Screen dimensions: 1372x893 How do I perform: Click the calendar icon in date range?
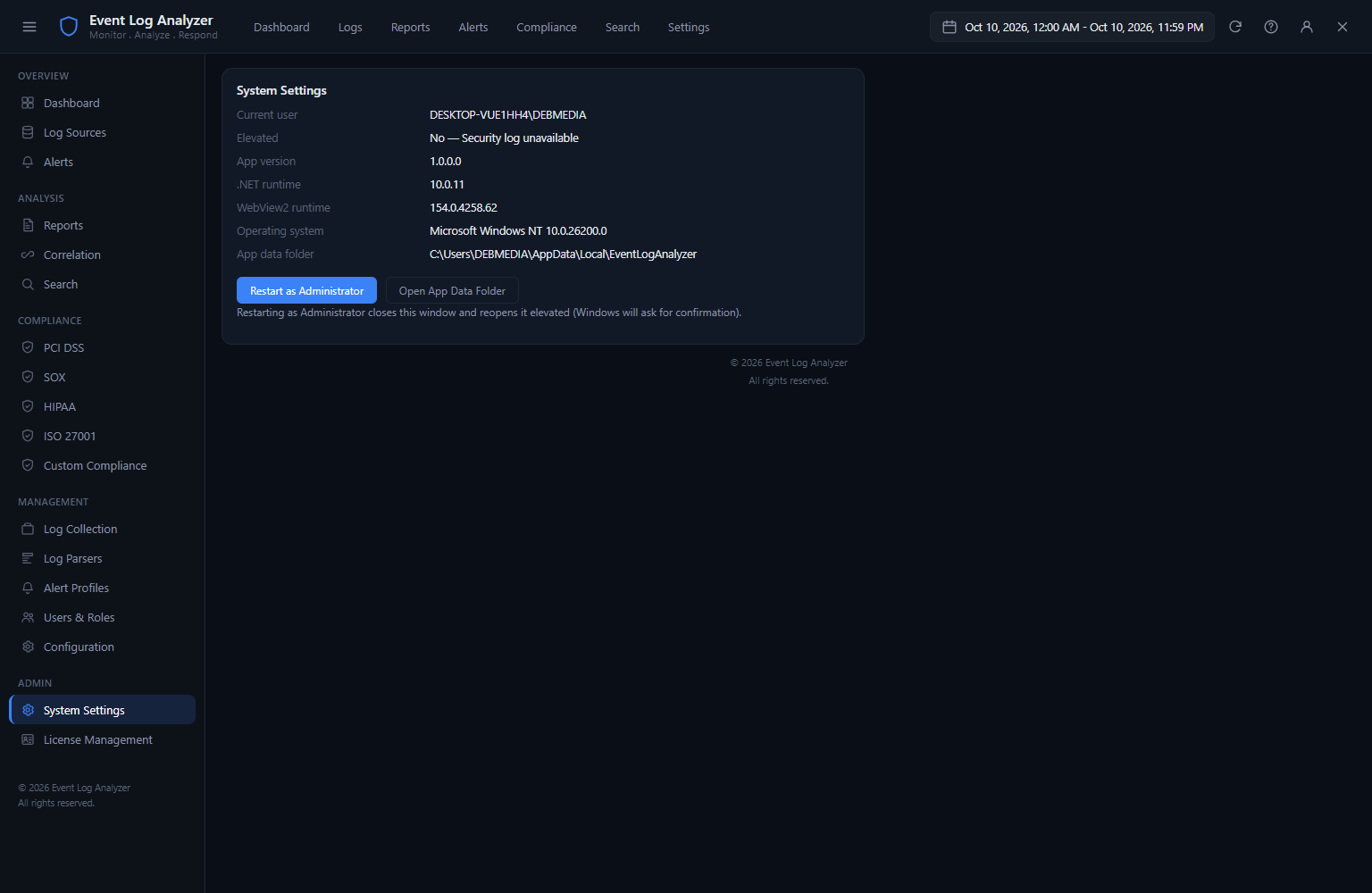point(950,27)
